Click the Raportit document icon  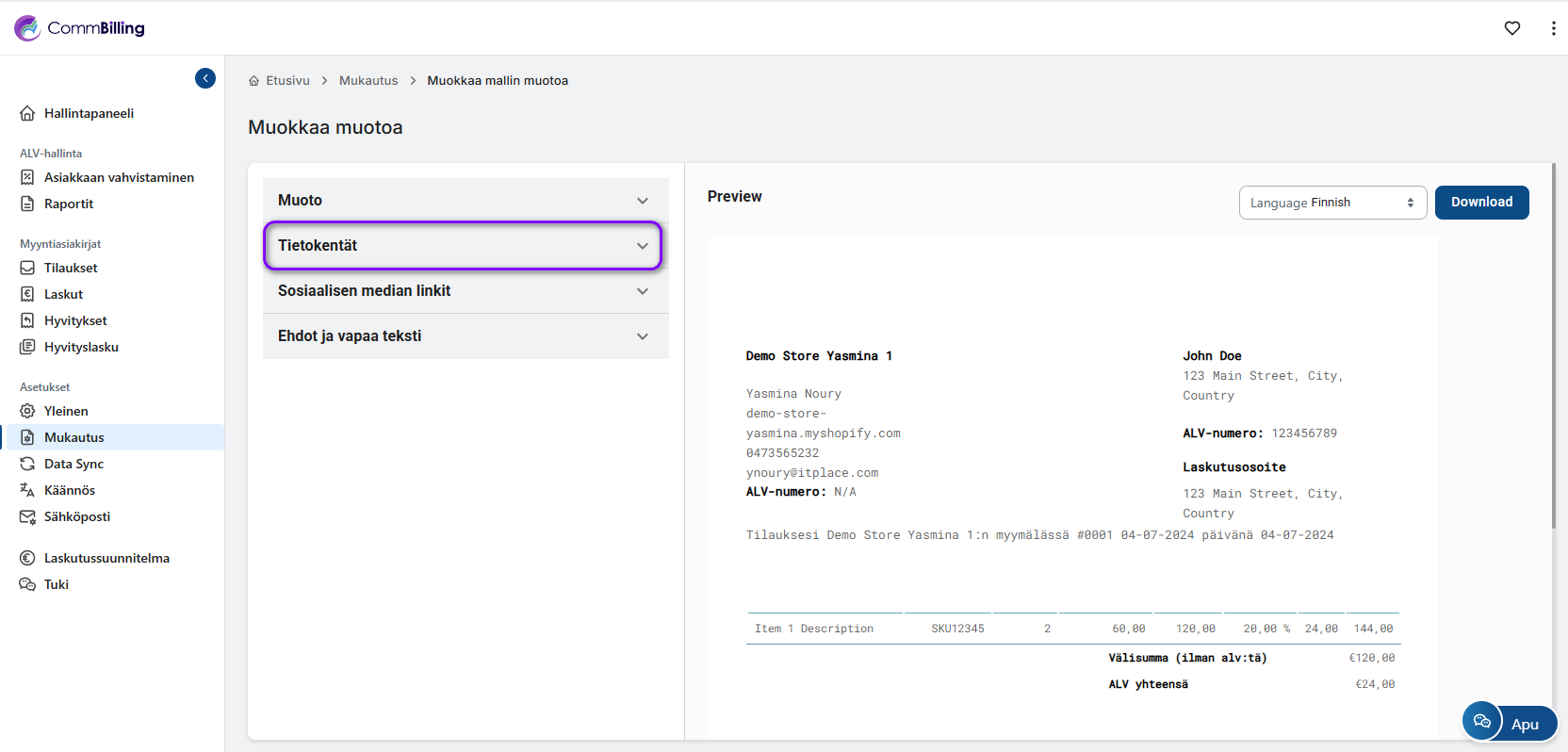click(27, 204)
